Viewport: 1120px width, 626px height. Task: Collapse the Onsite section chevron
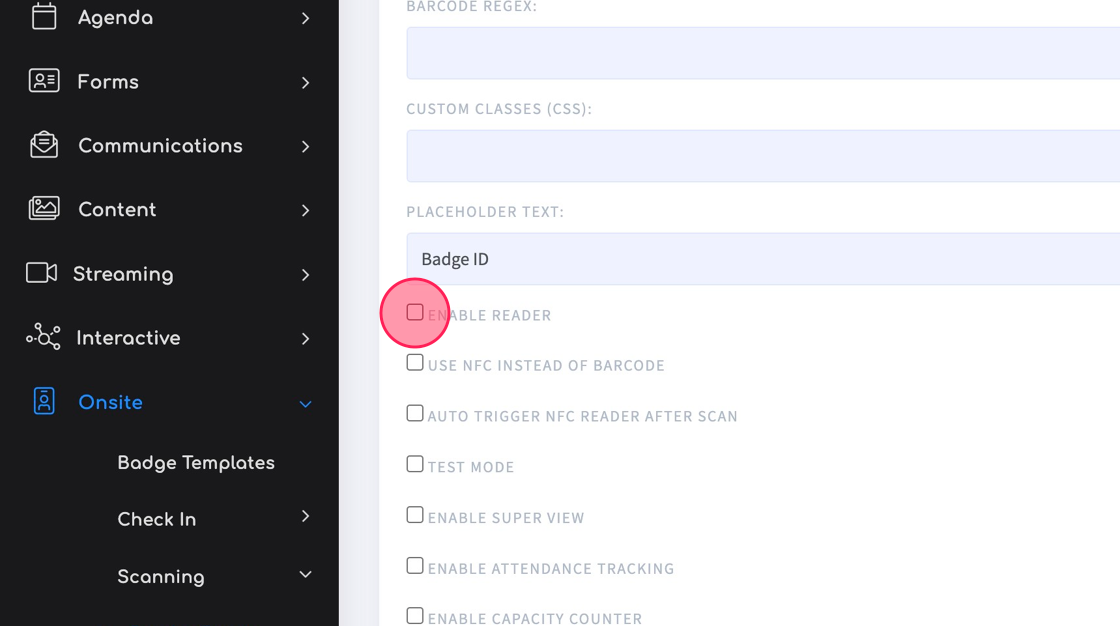click(305, 404)
